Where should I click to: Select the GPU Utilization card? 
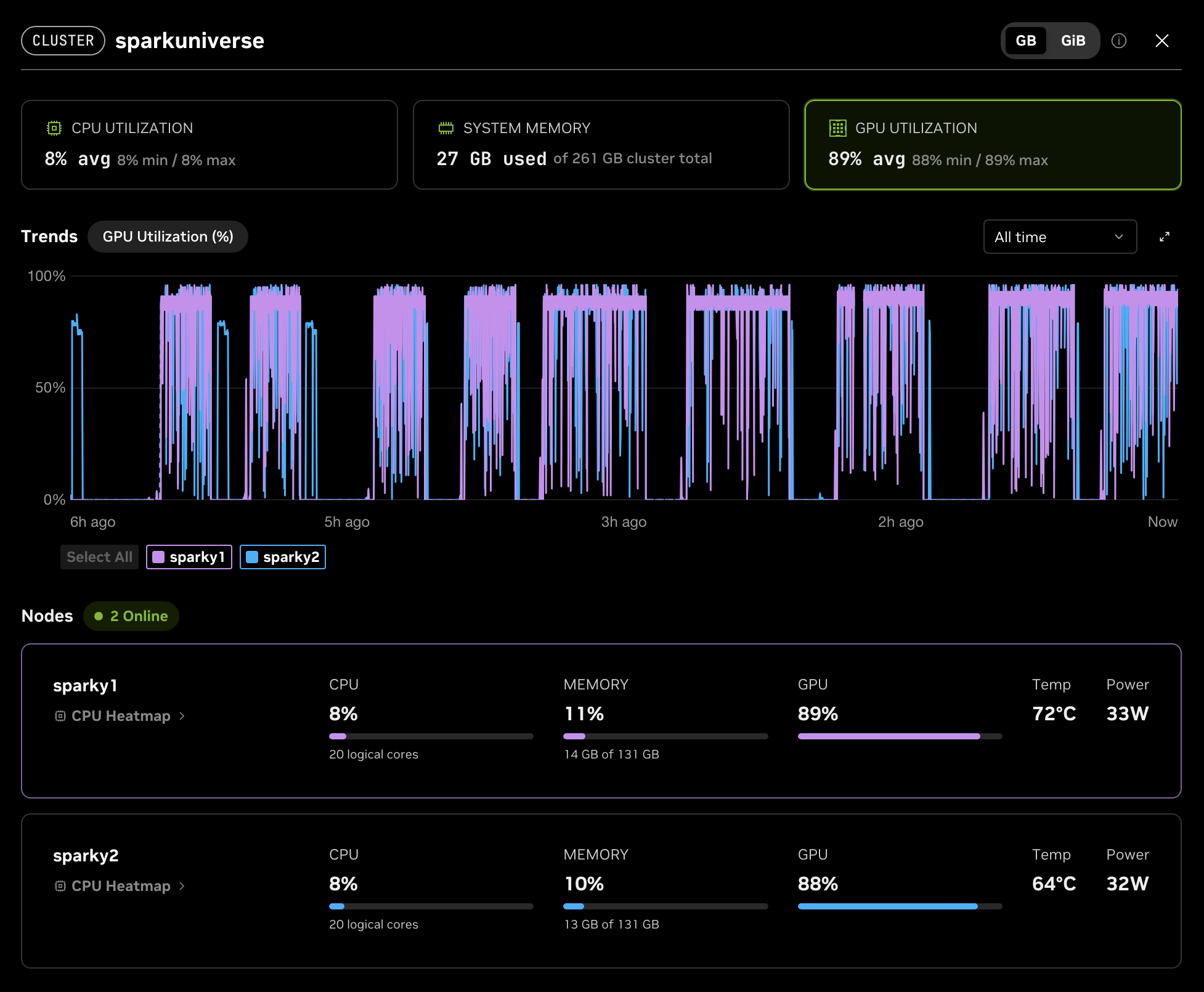click(993, 145)
